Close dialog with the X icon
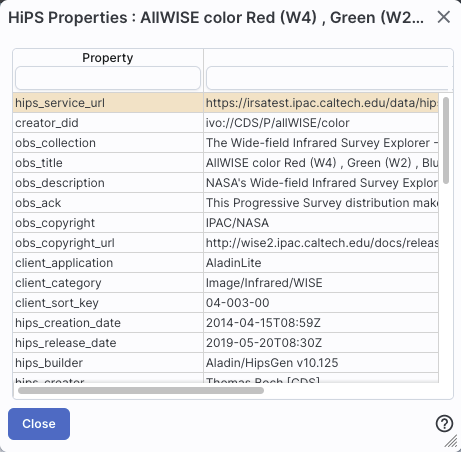The width and height of the screenshot is (461, 452). 444,17
